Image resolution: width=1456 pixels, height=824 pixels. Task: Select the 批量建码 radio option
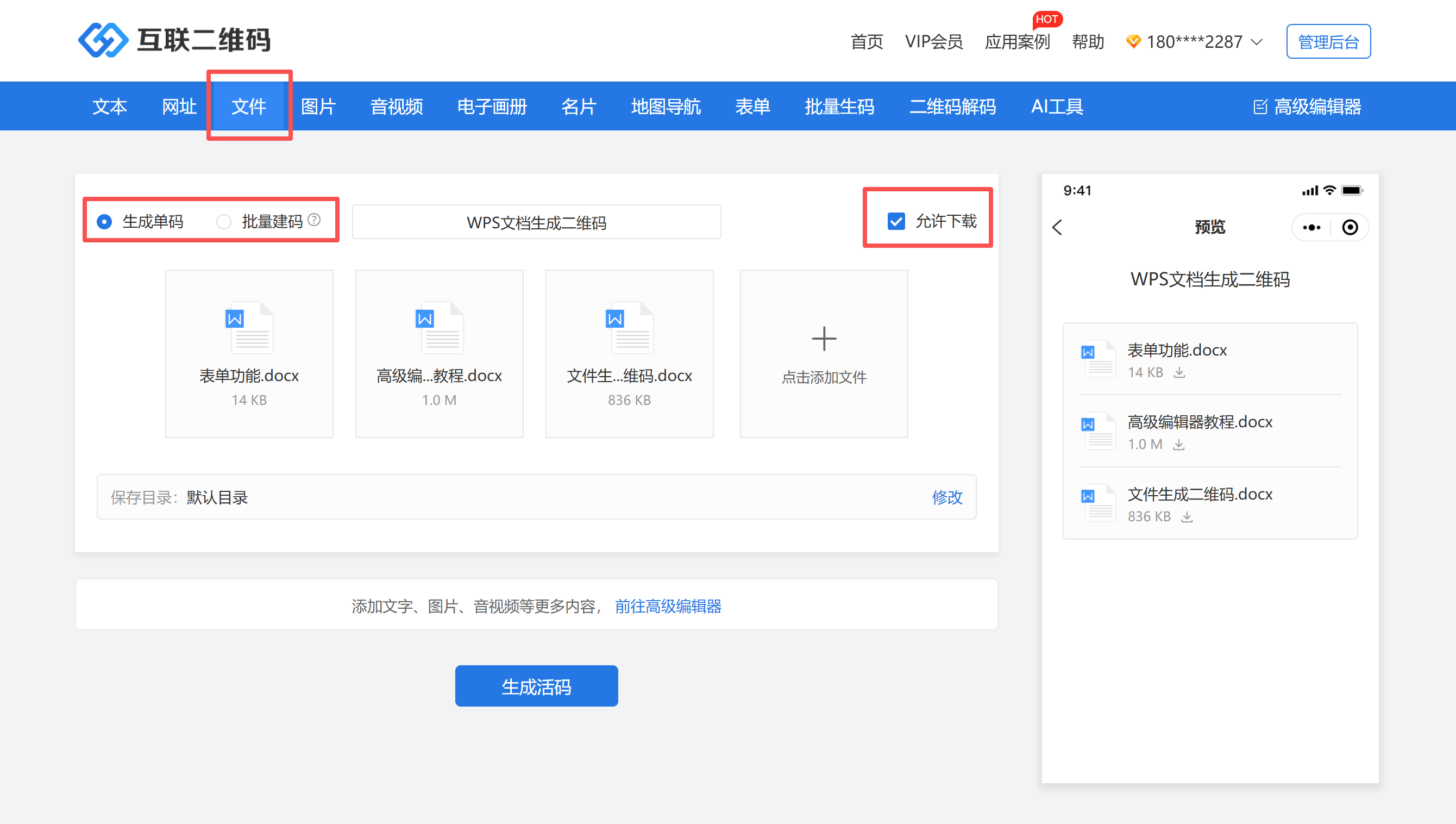coord(224,222)
